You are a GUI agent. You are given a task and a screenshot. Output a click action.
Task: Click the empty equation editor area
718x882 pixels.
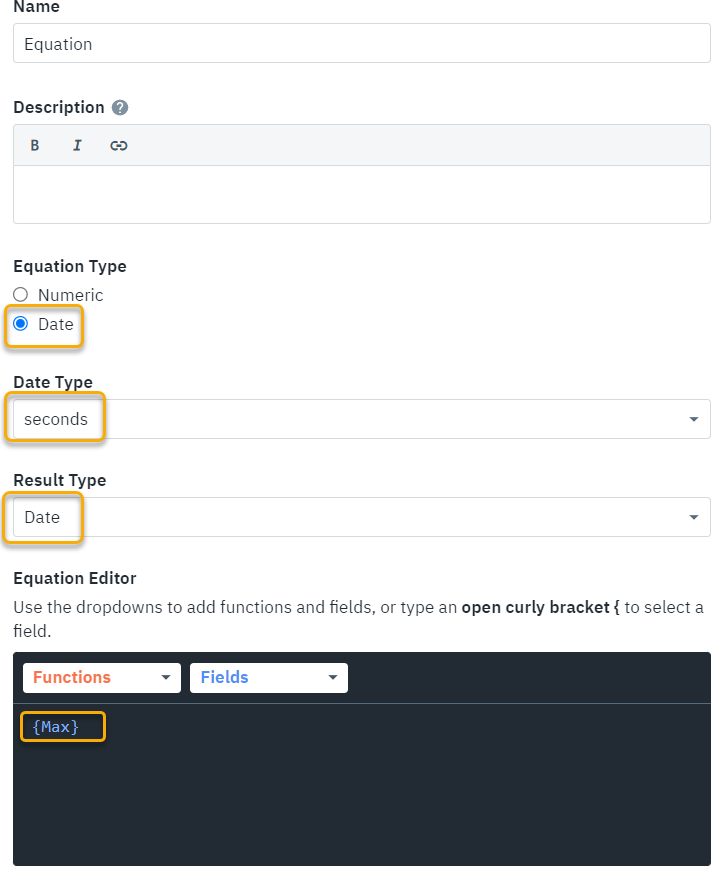(361, 800)
